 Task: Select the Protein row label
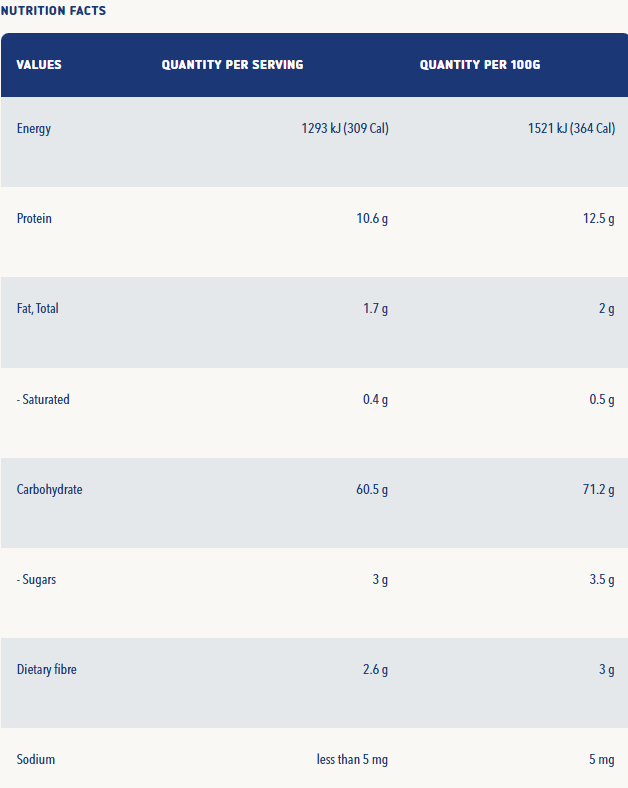tap(34, 219)
